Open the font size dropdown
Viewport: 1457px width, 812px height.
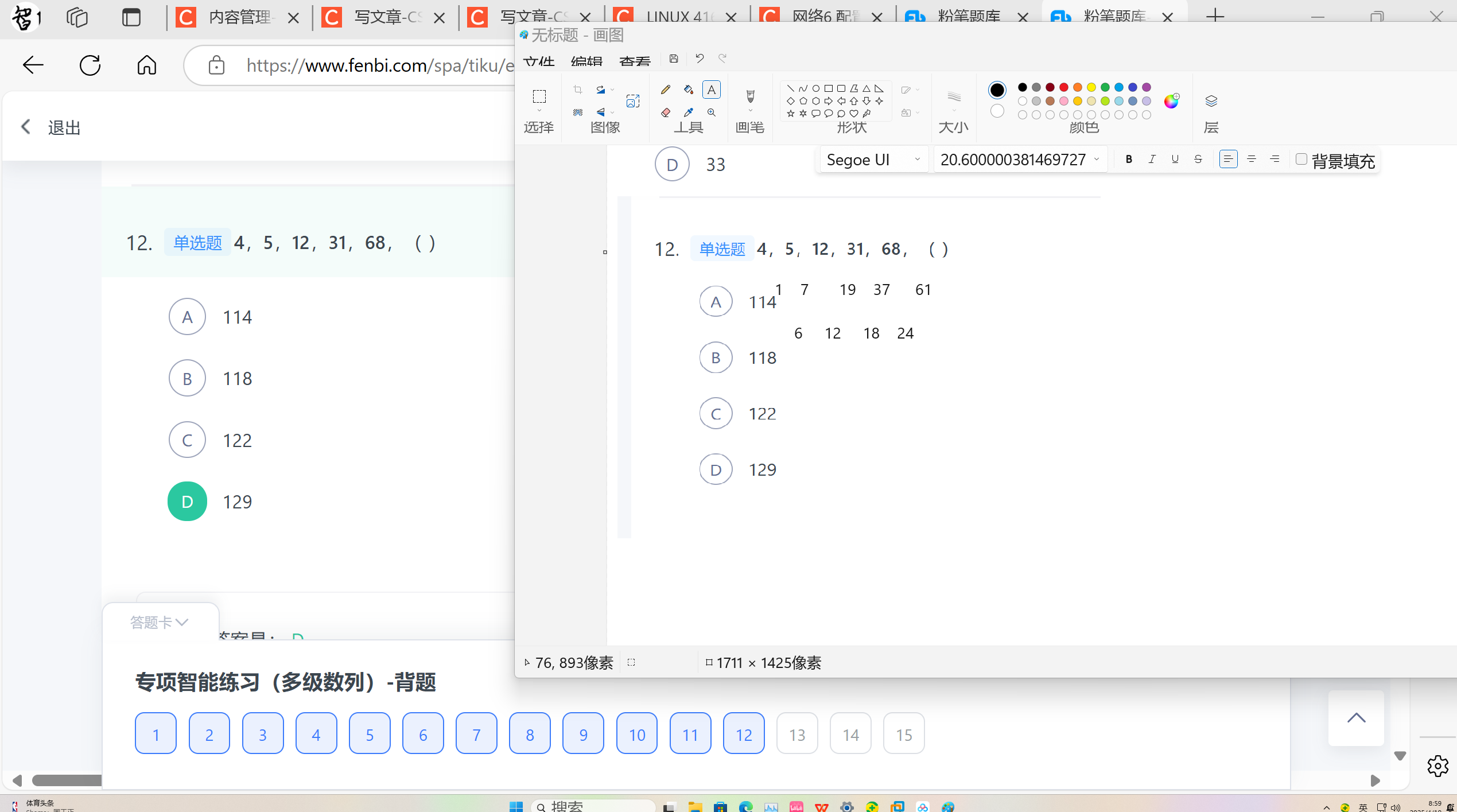1097,160
